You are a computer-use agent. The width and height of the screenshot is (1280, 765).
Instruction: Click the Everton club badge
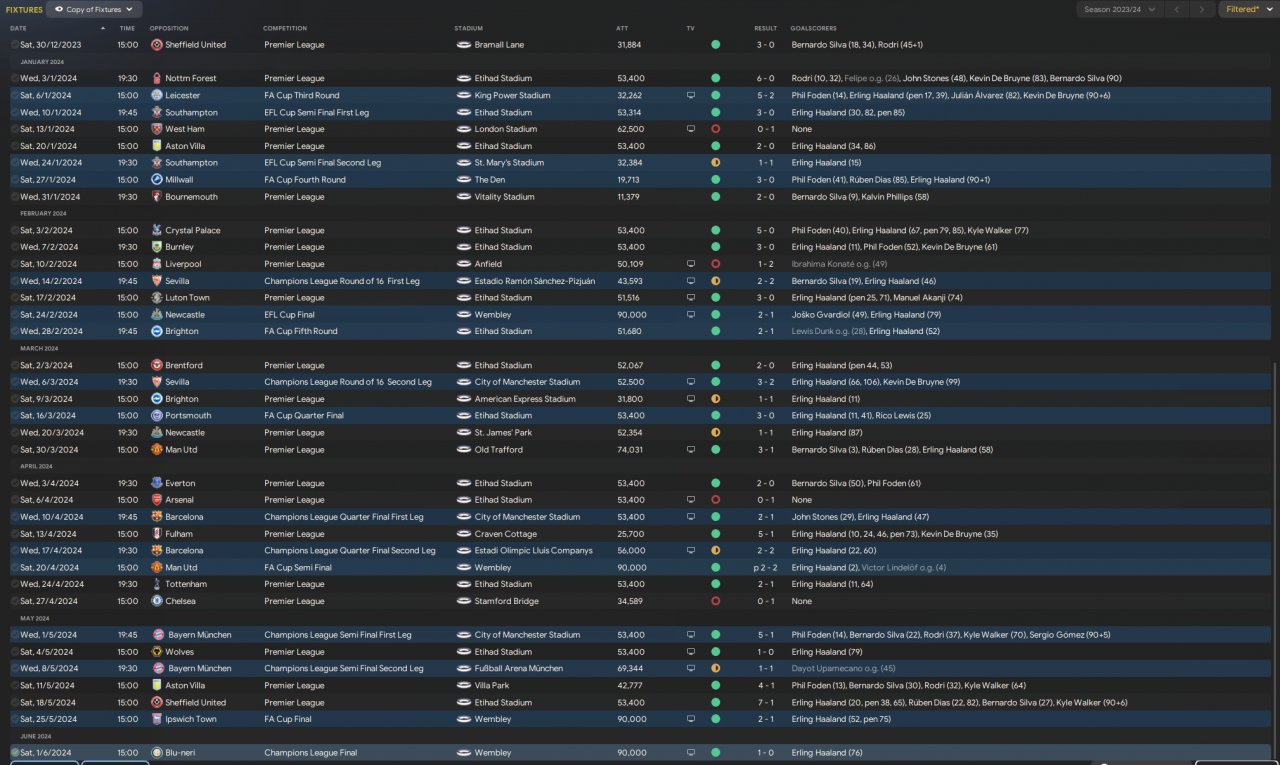pyautogui.click(x=157, y=483)
